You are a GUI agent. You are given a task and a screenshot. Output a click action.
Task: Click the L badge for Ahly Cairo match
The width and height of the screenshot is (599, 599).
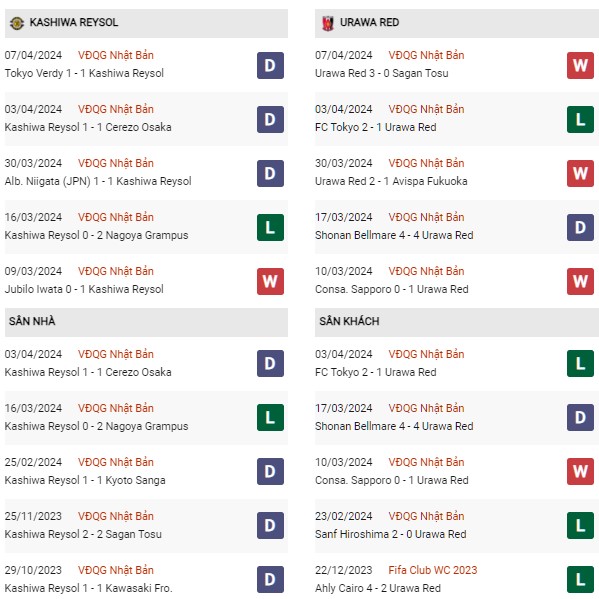point(580,580)
